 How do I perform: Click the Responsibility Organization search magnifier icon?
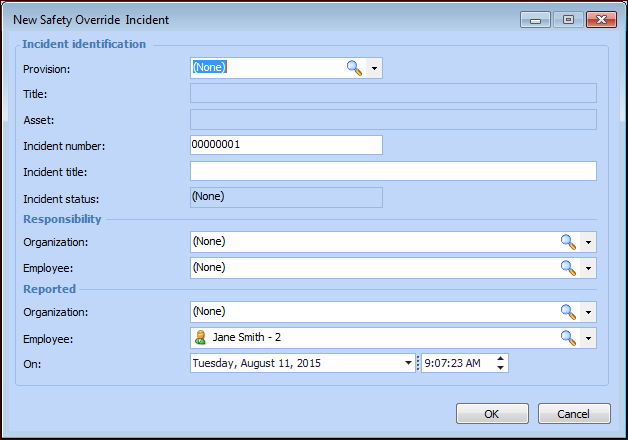coord(567,242)
